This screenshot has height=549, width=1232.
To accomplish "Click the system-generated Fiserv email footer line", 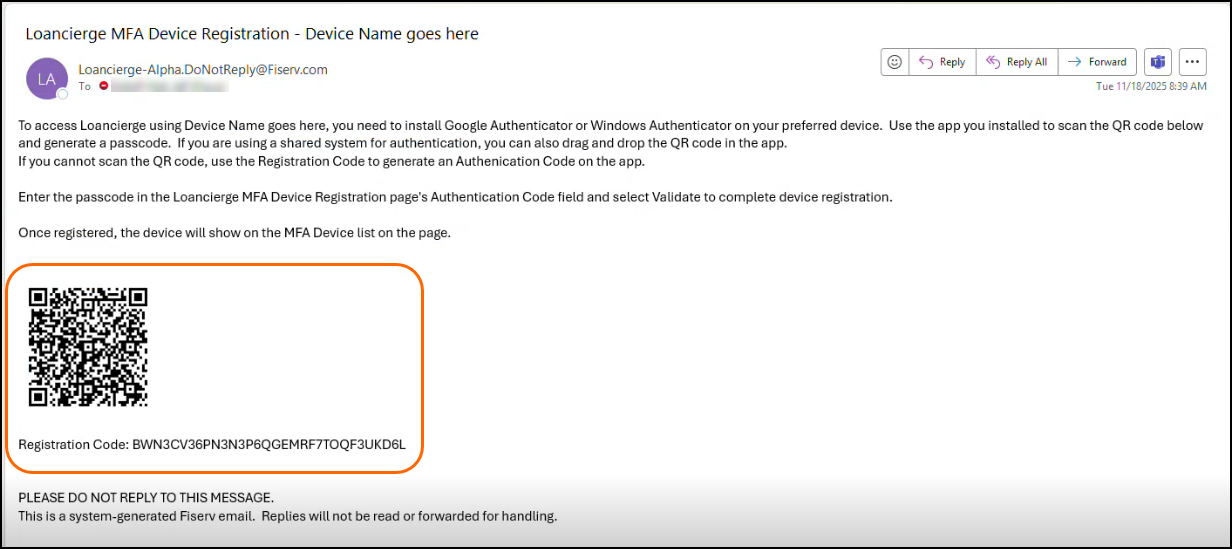I will pyautogui.click(x=287, y=516).
